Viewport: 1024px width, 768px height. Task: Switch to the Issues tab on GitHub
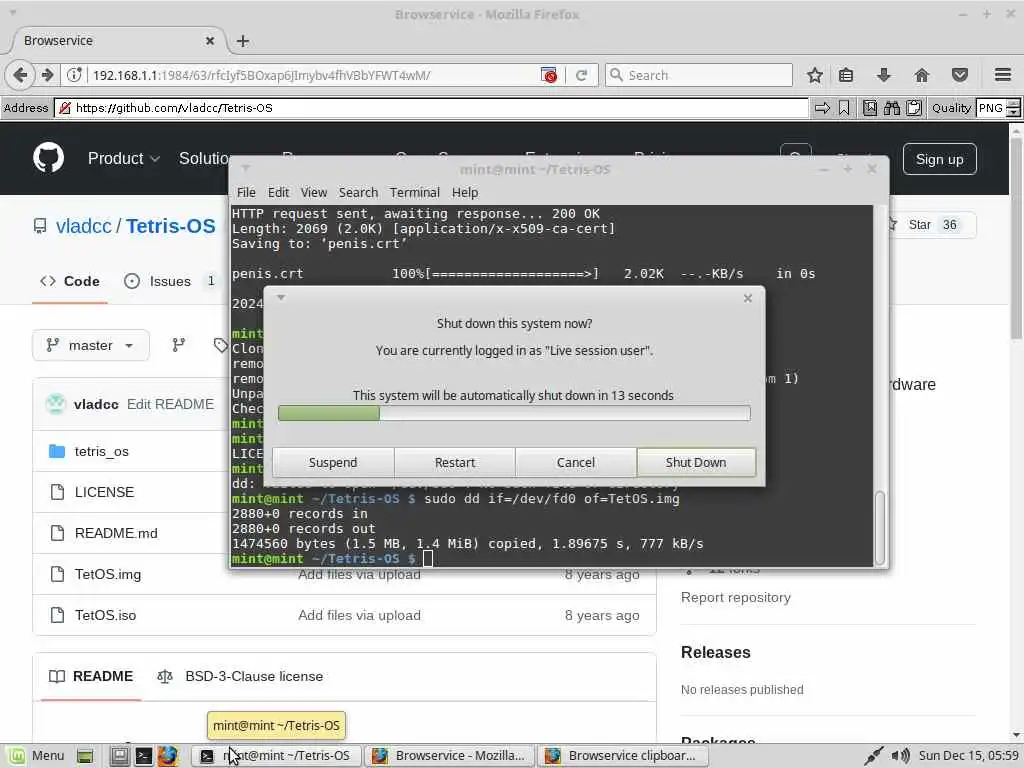click(x=170, y=281)
